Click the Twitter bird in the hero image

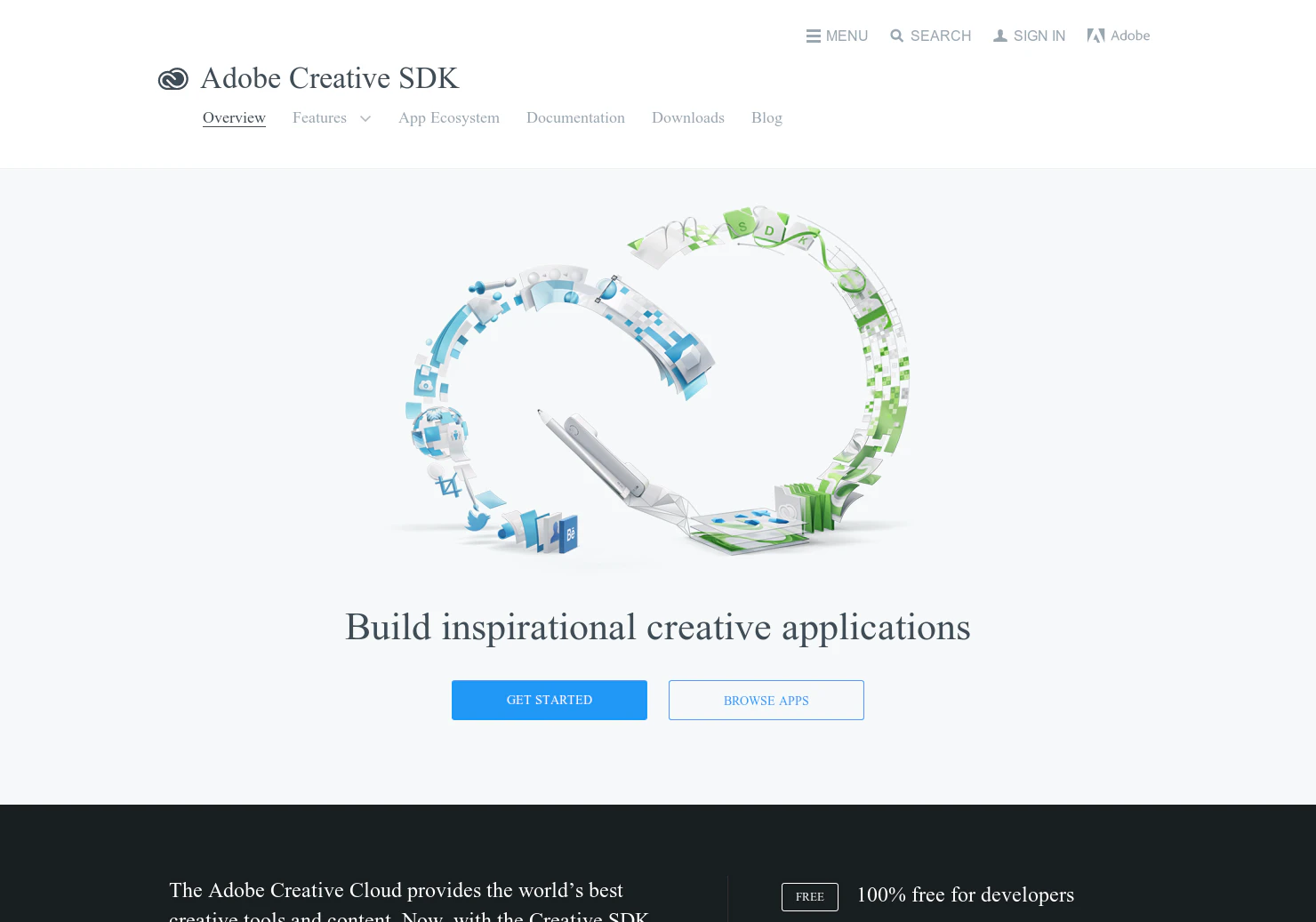(477, 519)
